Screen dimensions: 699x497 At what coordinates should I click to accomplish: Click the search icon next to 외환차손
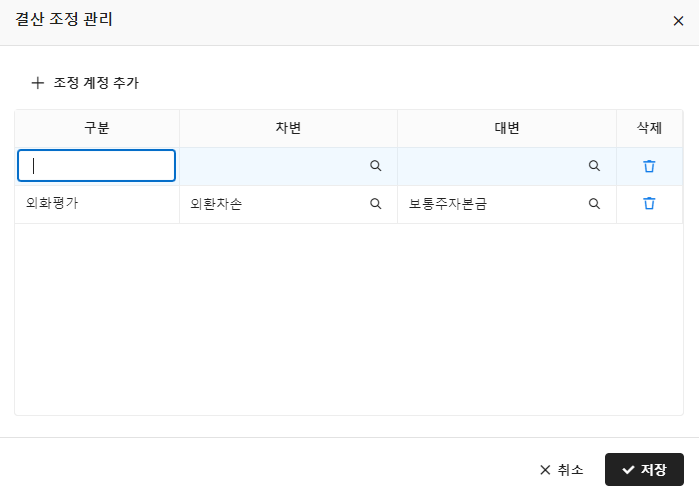(376, 204)
